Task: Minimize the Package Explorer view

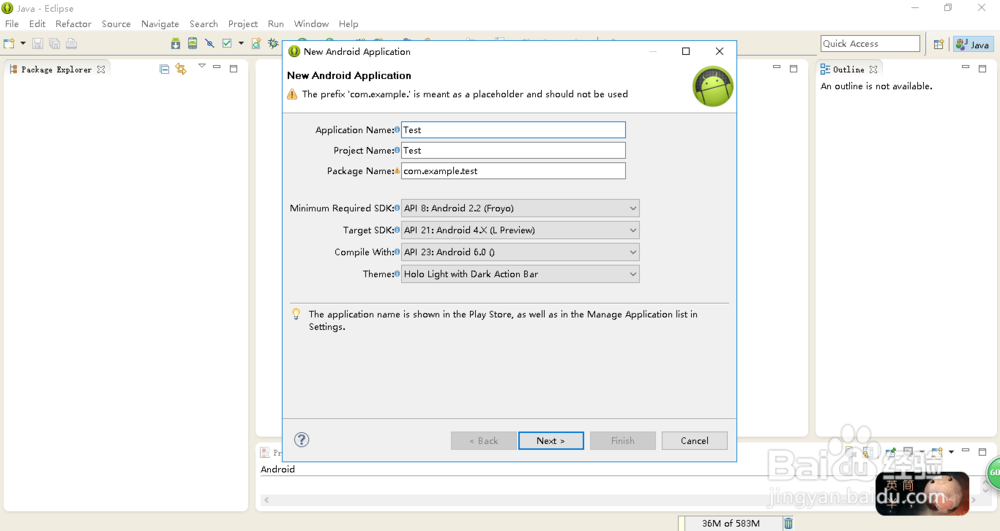Action: pyautogui.click(x=217, y=67)
